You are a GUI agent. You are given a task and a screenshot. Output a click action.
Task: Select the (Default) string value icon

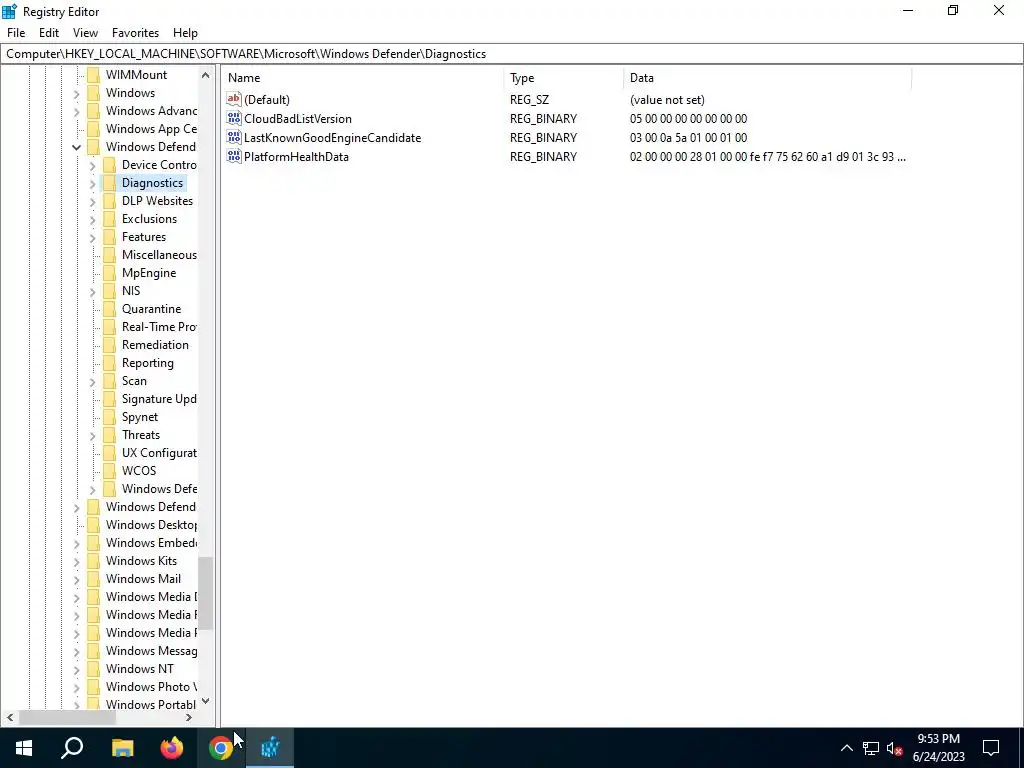(x=234, y=99)
